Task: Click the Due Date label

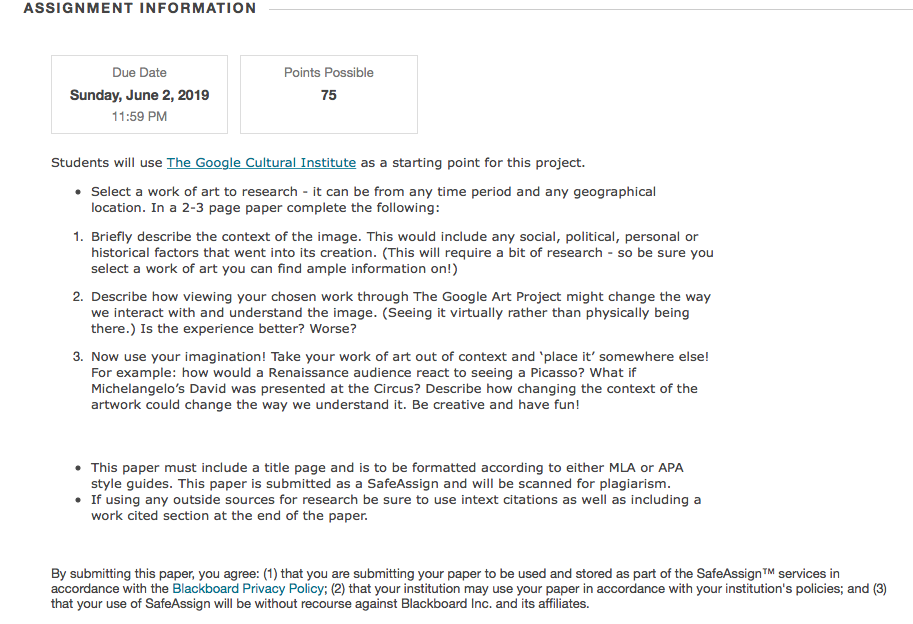Action: click(139, 73)
